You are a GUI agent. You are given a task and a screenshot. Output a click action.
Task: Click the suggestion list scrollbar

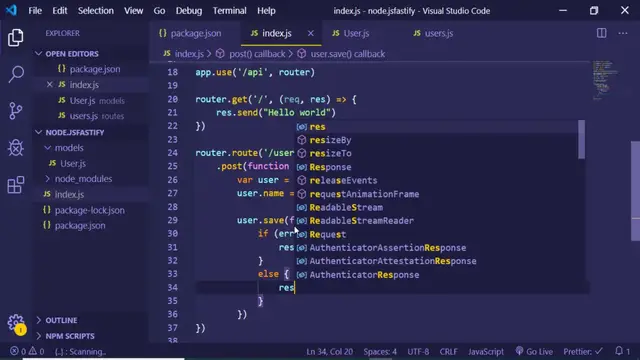point(581,140)
